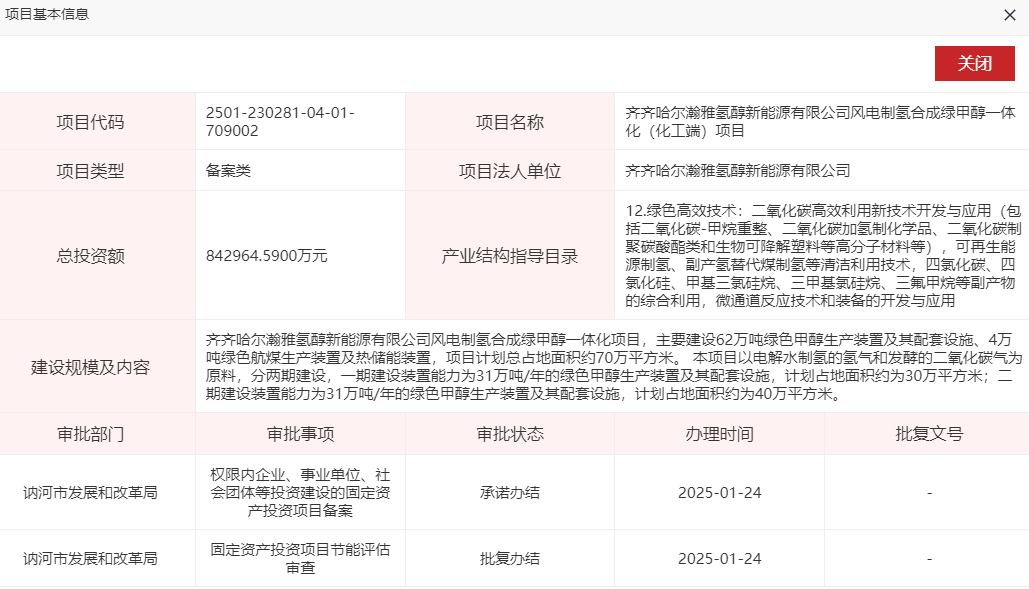Click the construction scale description paragraph
This screenshot has width=1029, height=589.
click(x=610, y=366)
